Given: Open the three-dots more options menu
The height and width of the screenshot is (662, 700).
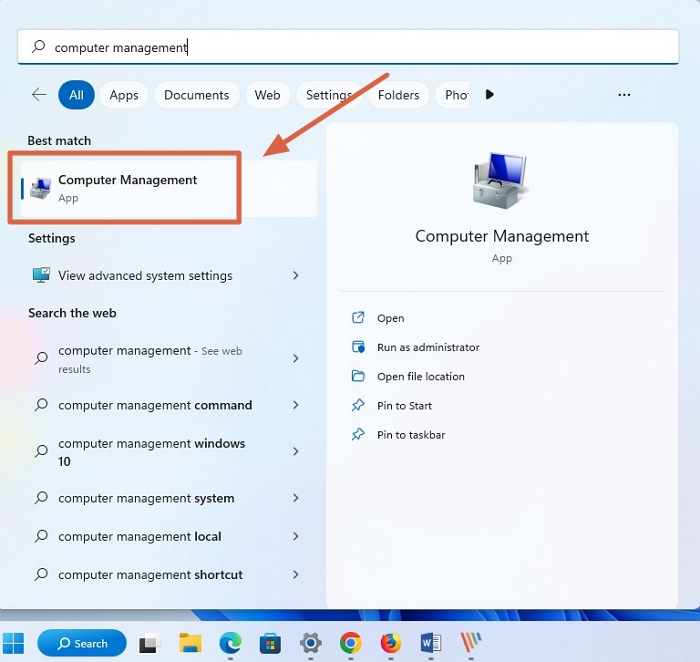Looking at the screenshot, I should click(624, 95).
